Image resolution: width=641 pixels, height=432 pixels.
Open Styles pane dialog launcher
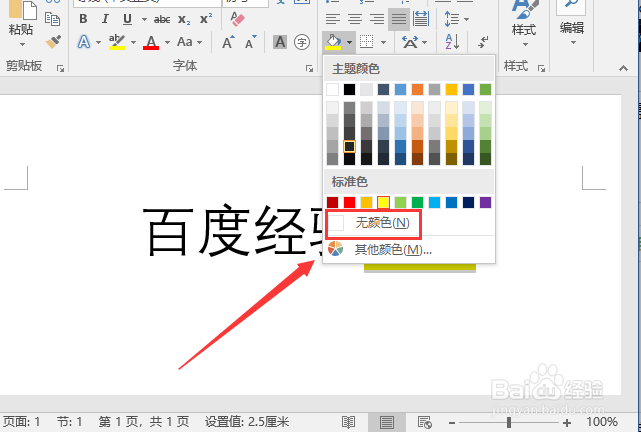[542, 69]
